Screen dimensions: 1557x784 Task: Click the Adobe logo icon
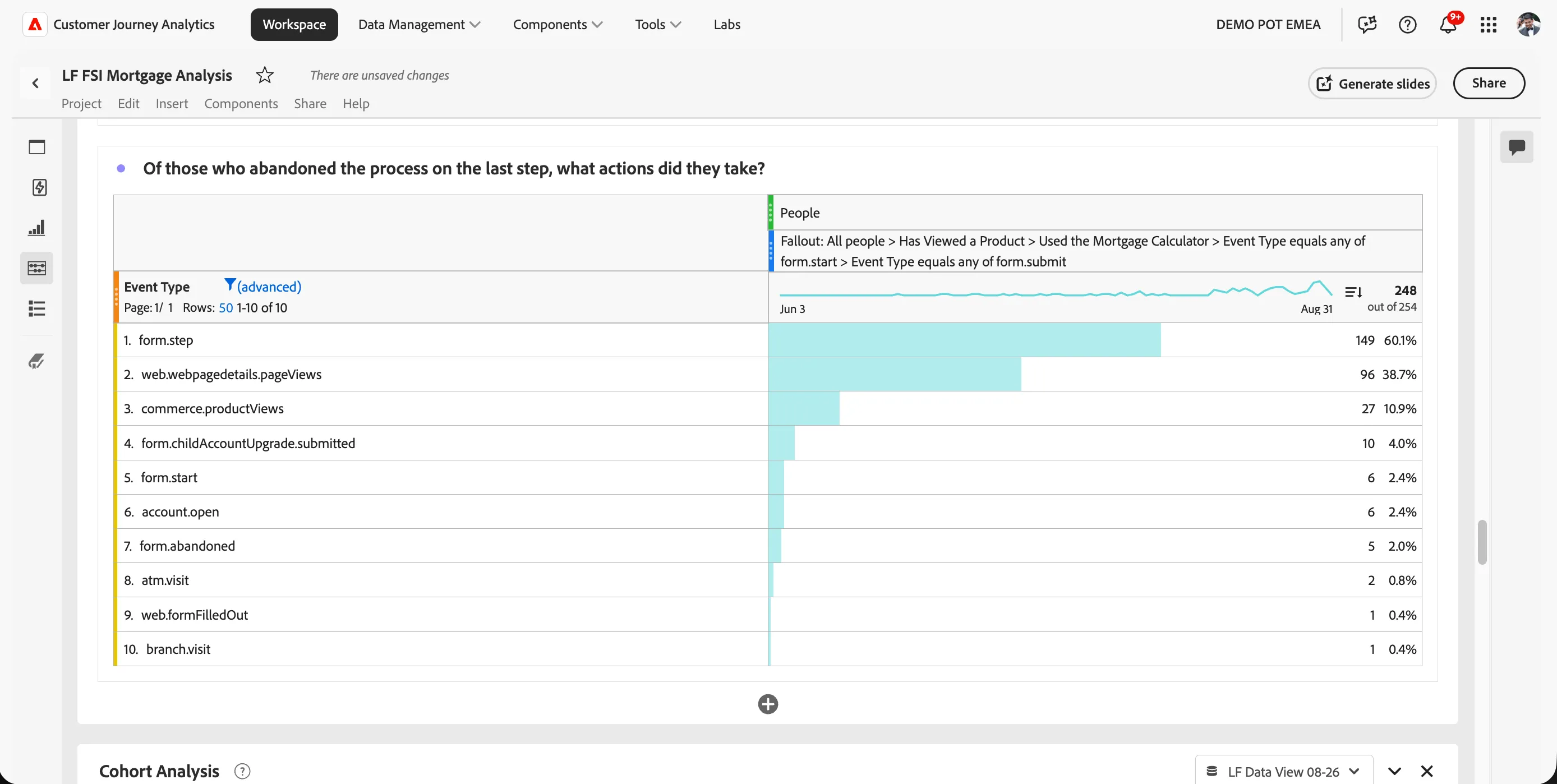[x=35, y=24]
